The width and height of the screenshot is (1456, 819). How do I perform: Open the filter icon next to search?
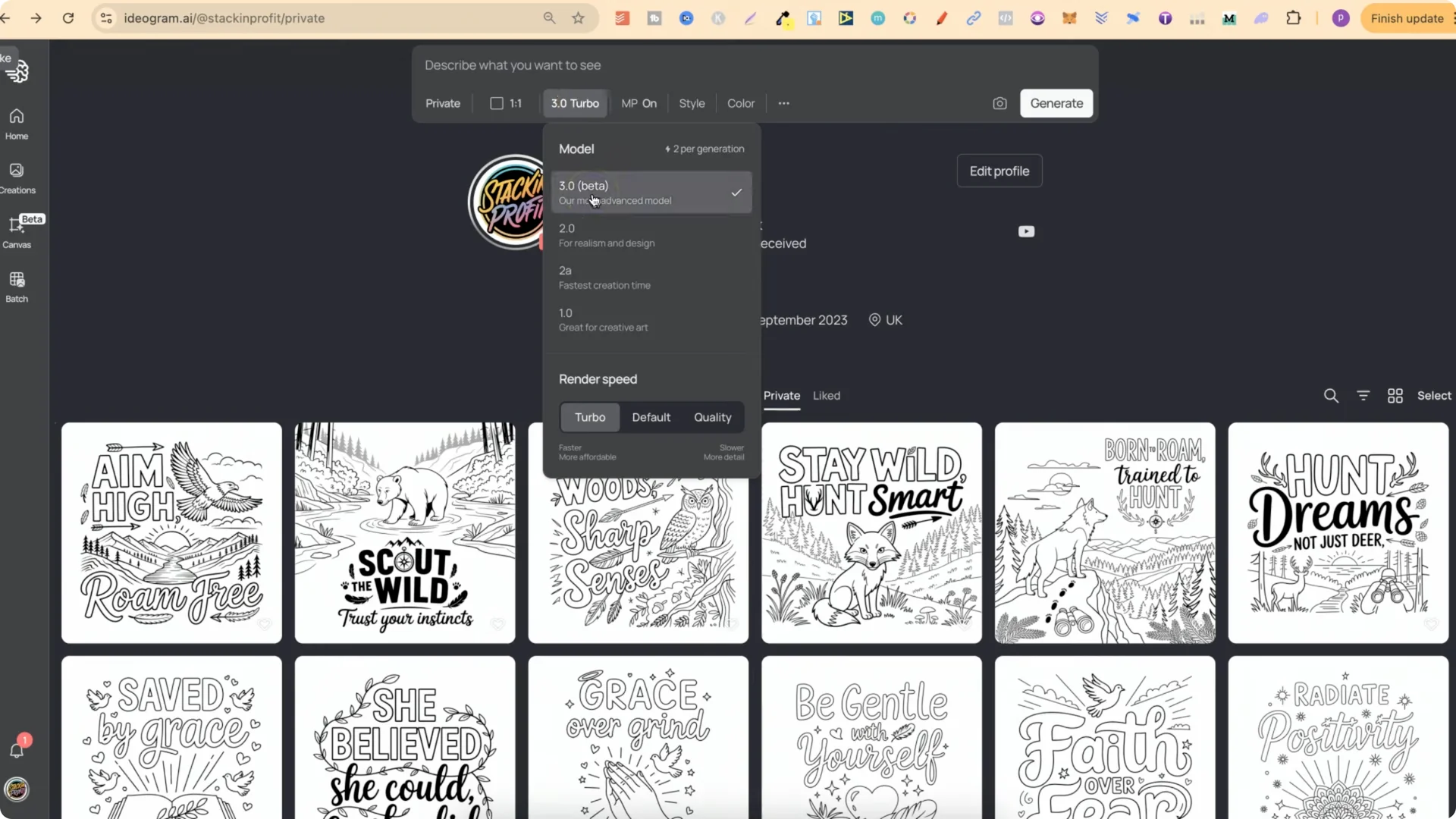point(1363,395)
